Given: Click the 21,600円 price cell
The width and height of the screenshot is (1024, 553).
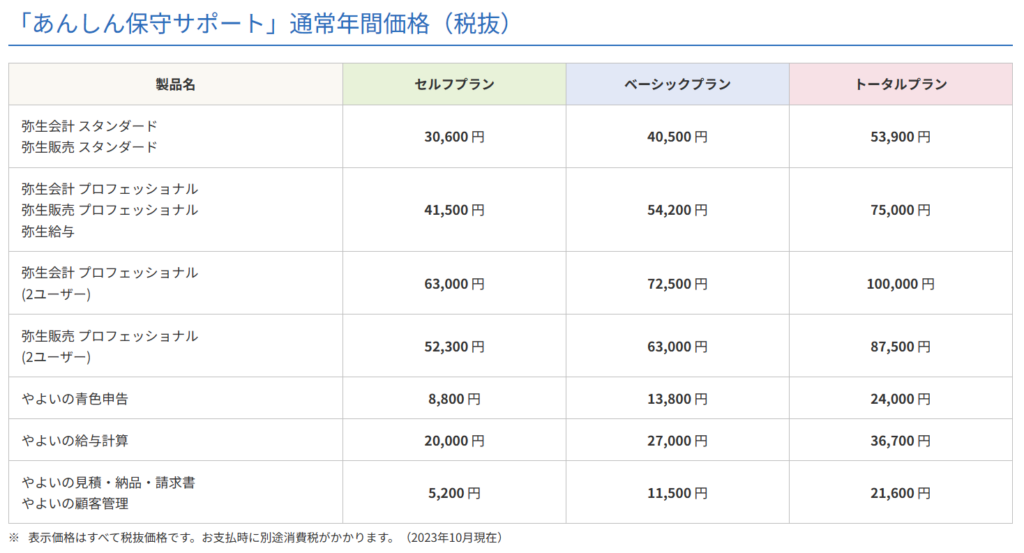Looking at the screenshot, I should [x=901, y=493].
